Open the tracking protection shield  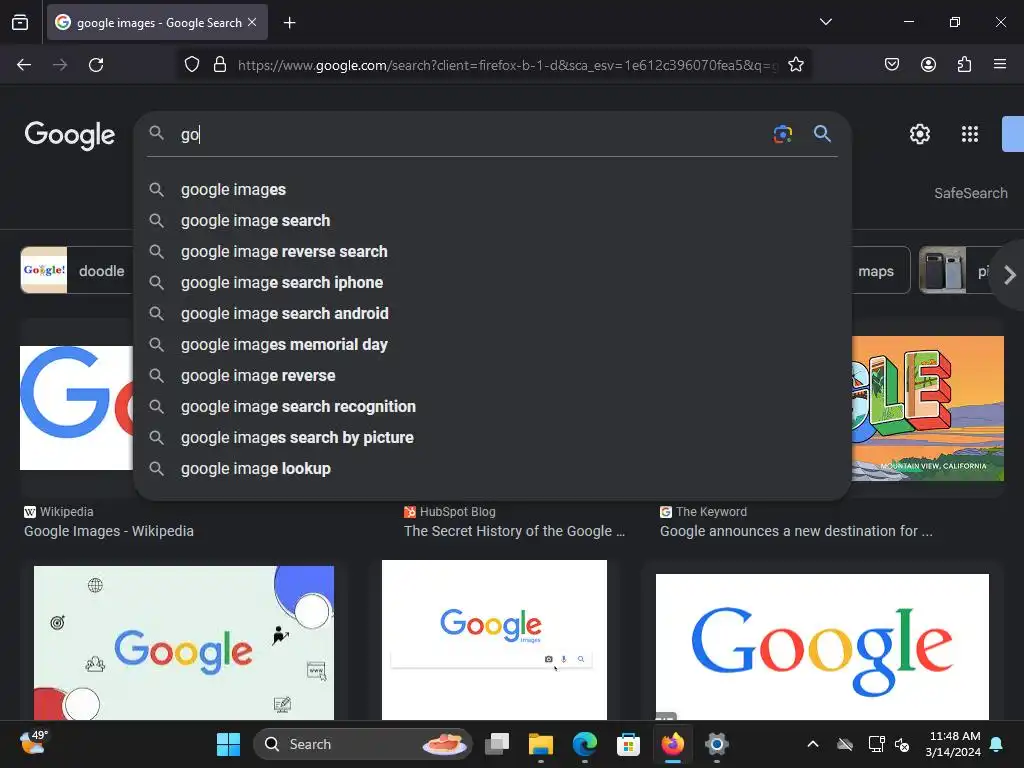tap(192, 65)
